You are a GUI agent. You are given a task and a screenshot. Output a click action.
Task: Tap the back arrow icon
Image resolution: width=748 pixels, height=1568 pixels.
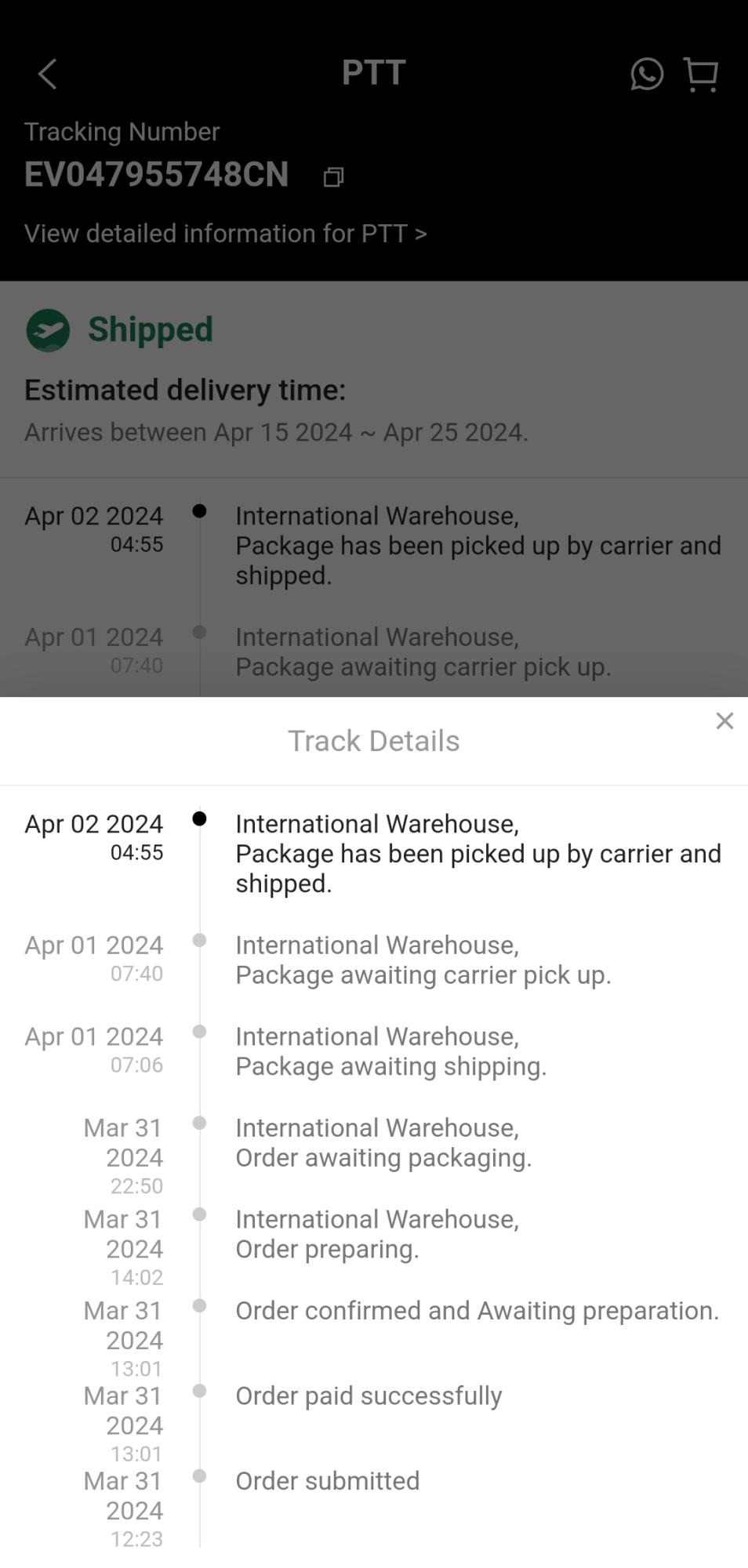pyautogui.click(x=48, y=74)
